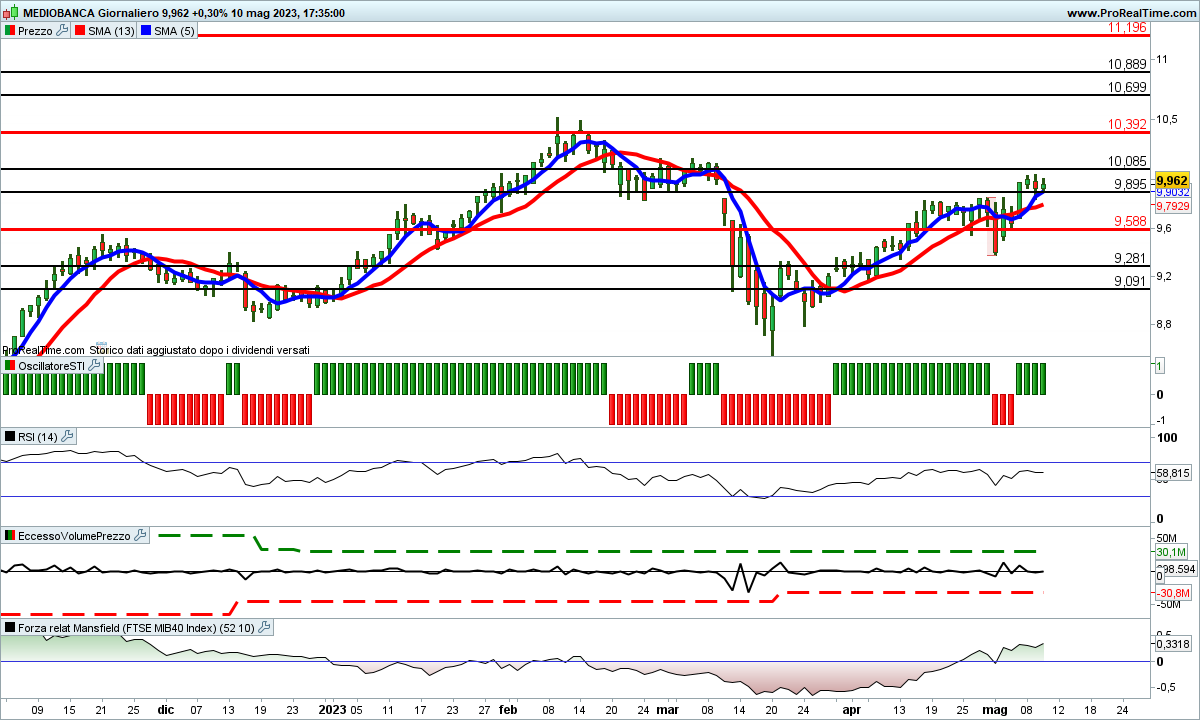1200x720 pixels.
Task: Click the RSI current value 58,815
Action: [x=1173, y=472]
